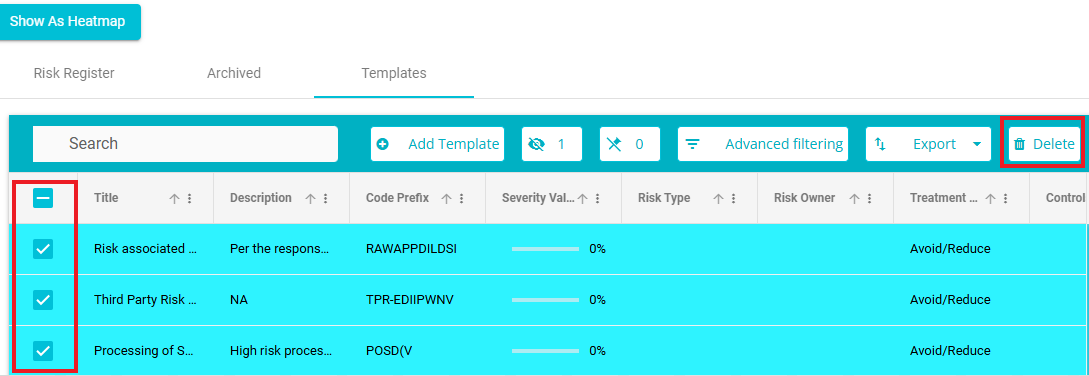Open Risk Owner column three-dot menu

click(x=870, y=198)
